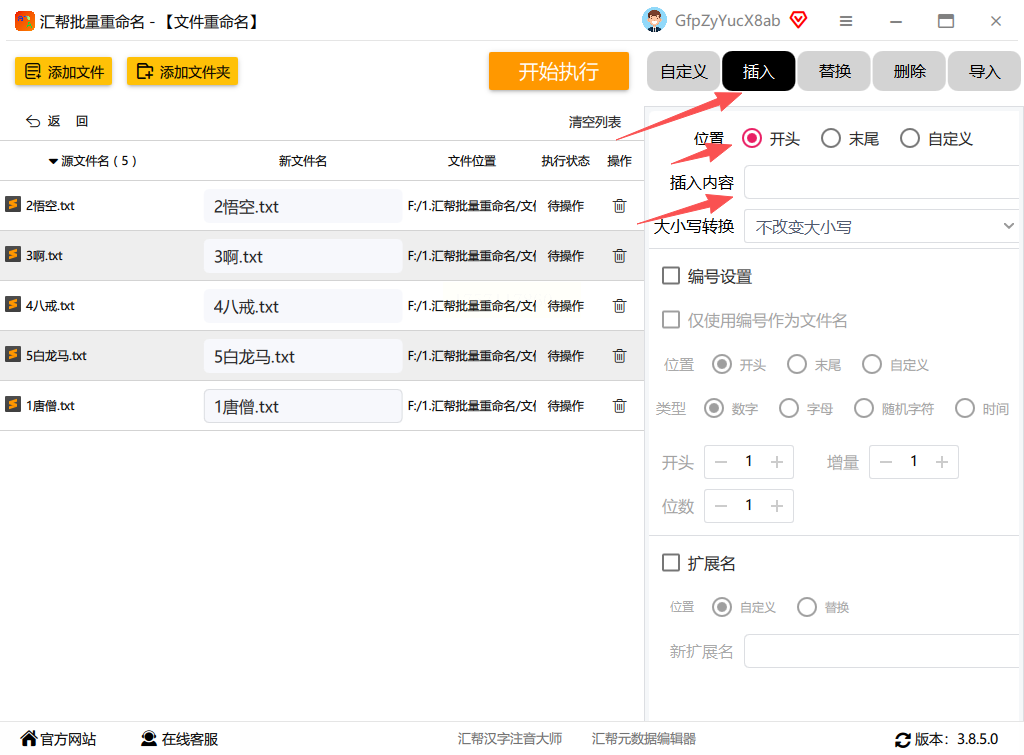Select 开头 as insert position
The width and height of the screenshot is (1024, 755).
point(752,138)
